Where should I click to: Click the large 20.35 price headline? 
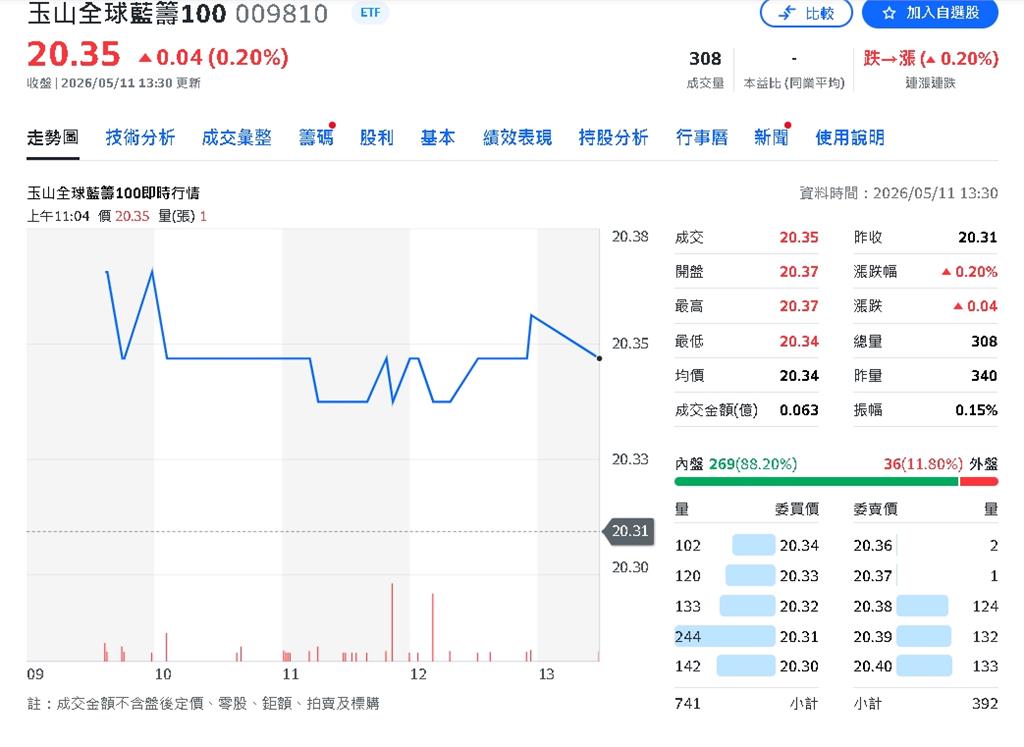pos(74,54)
